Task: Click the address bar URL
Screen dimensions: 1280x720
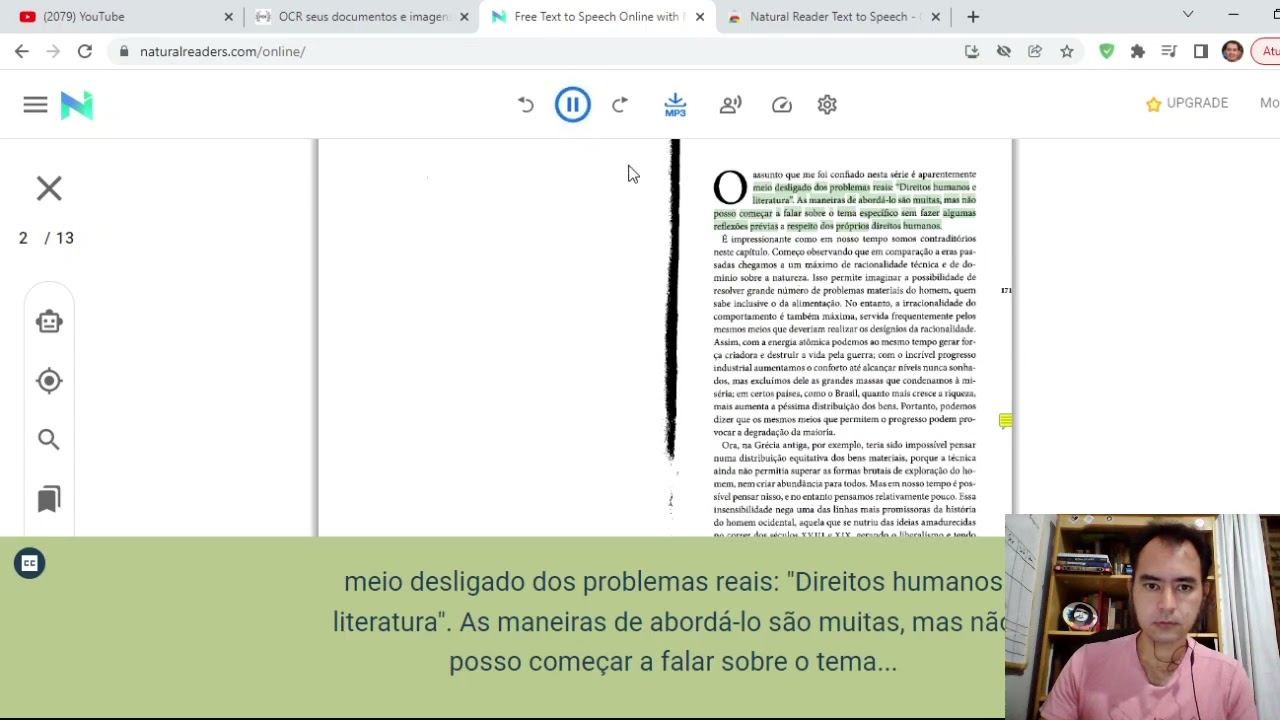Action: pyautogui.click(x=222, y=51)
